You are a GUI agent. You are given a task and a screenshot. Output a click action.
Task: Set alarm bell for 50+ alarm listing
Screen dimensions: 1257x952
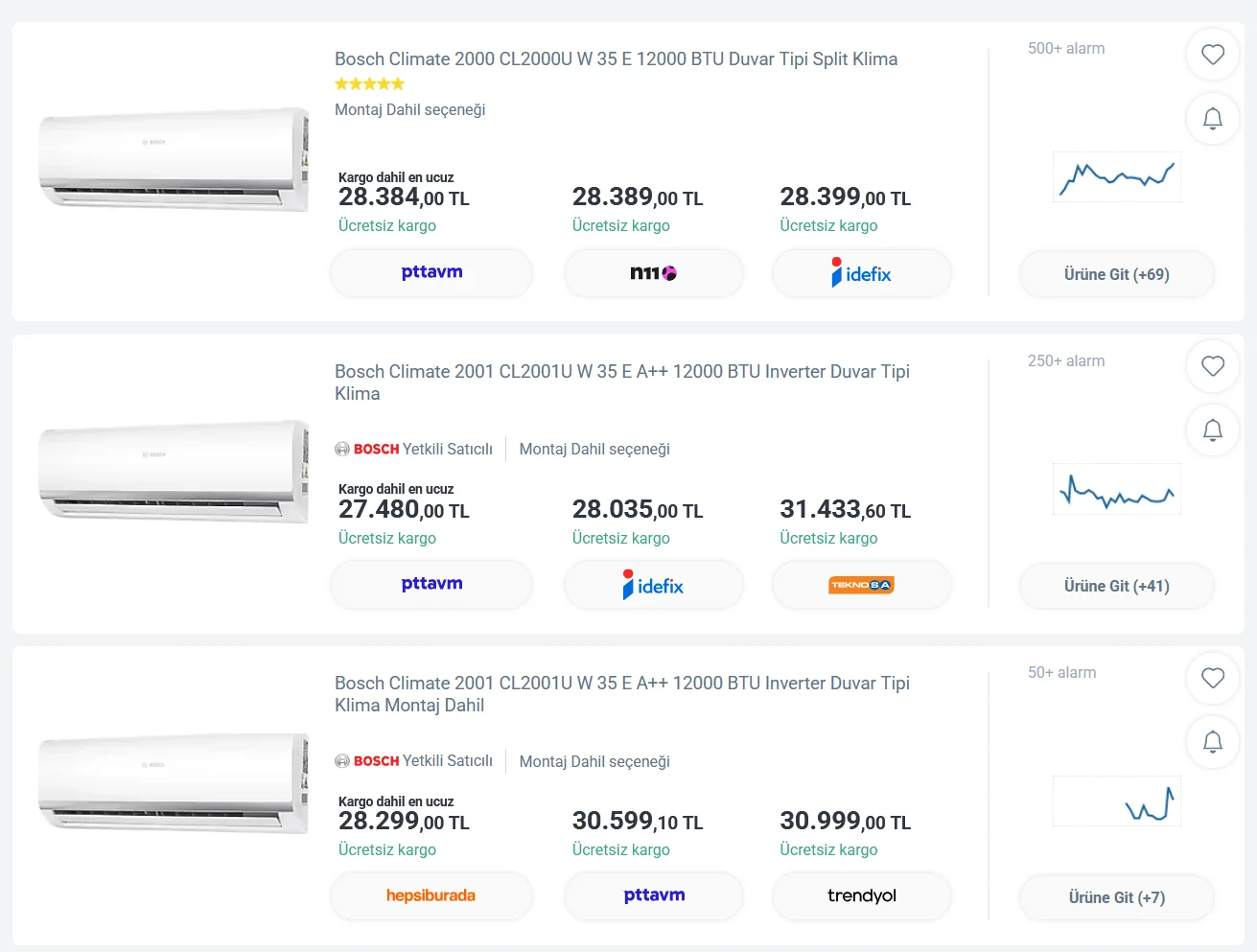click(x=1213, y=741)
